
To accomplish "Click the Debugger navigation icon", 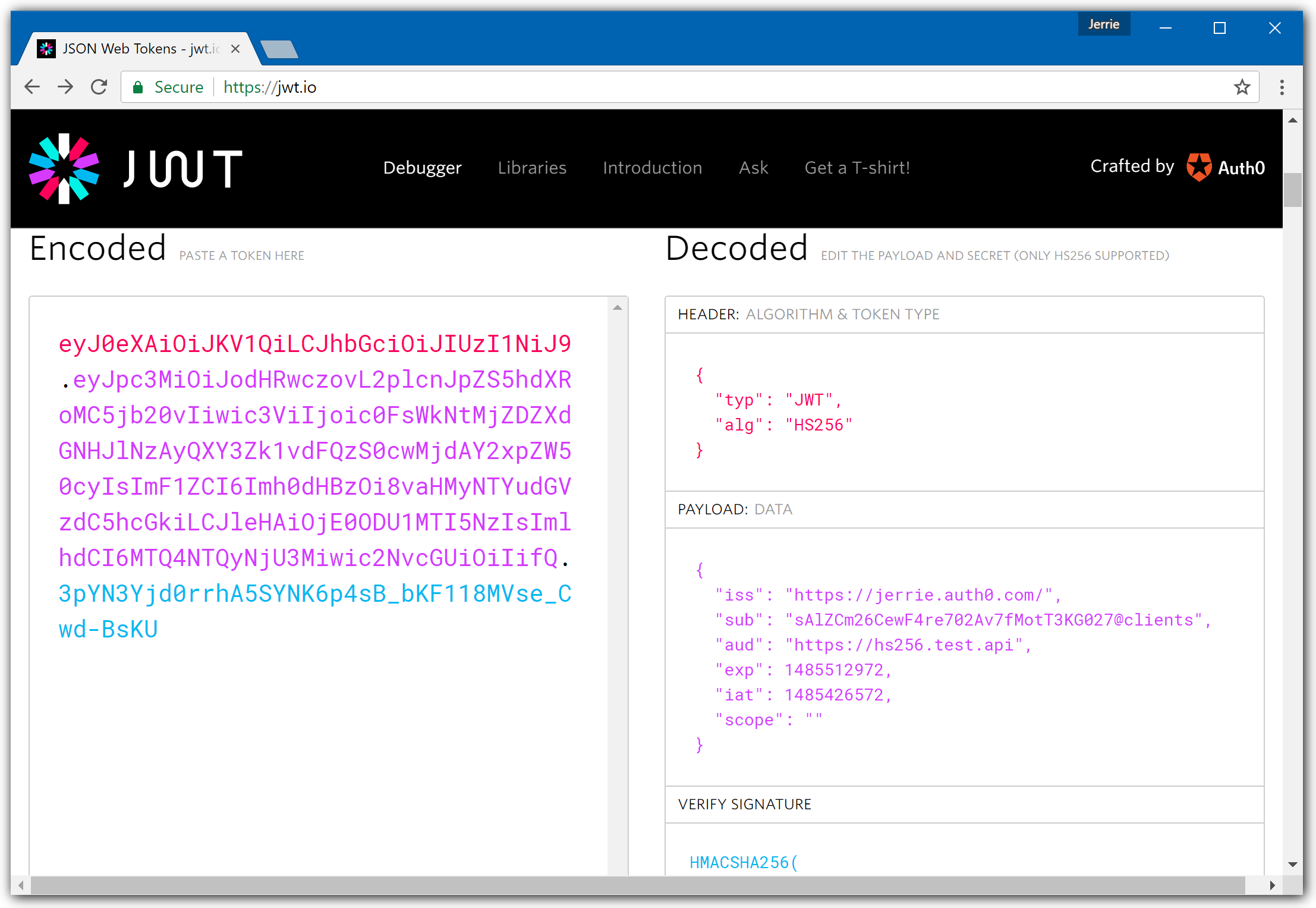I will (x=422, y=168).
